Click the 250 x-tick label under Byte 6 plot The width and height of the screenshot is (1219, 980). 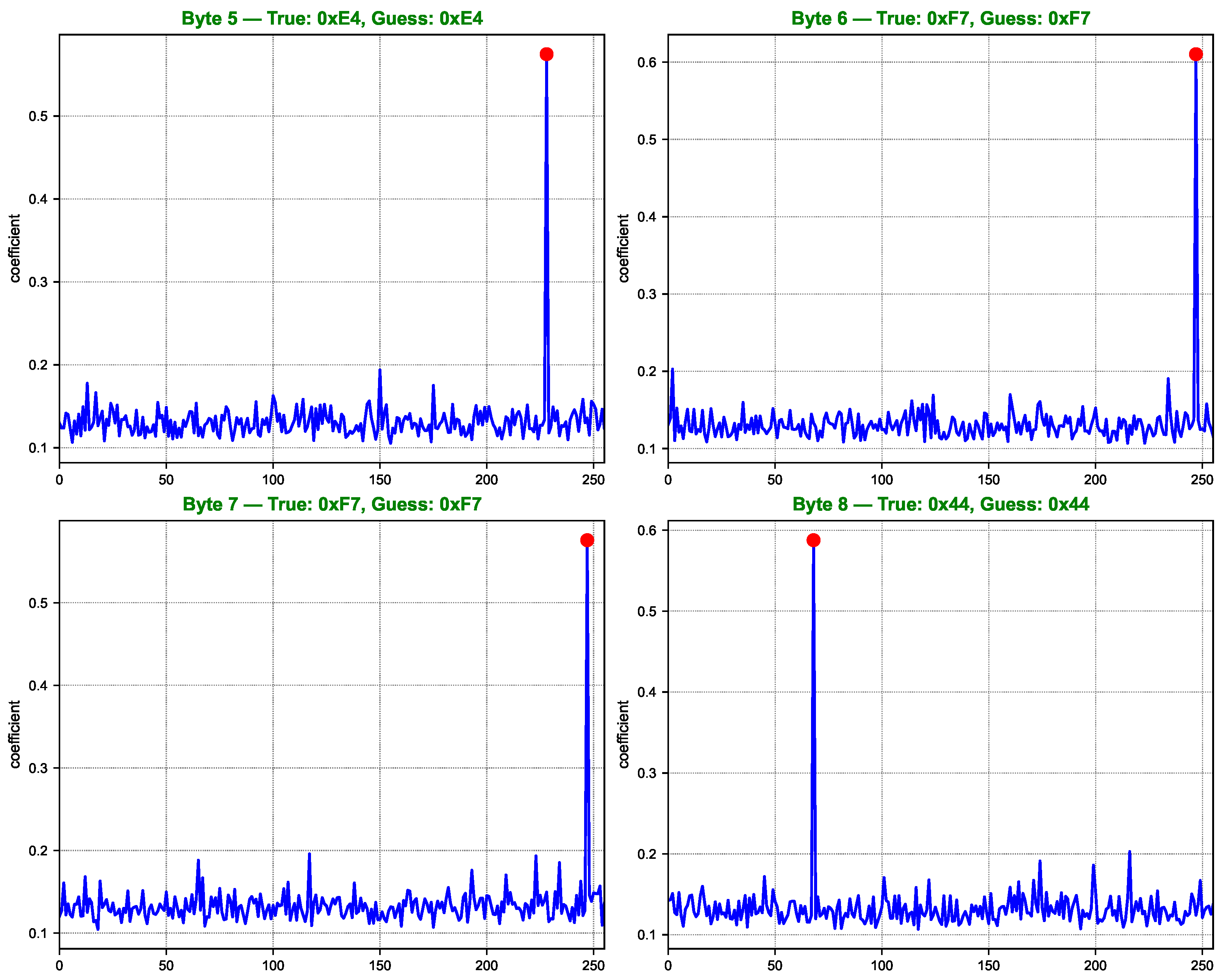(x=1202, y=480)
